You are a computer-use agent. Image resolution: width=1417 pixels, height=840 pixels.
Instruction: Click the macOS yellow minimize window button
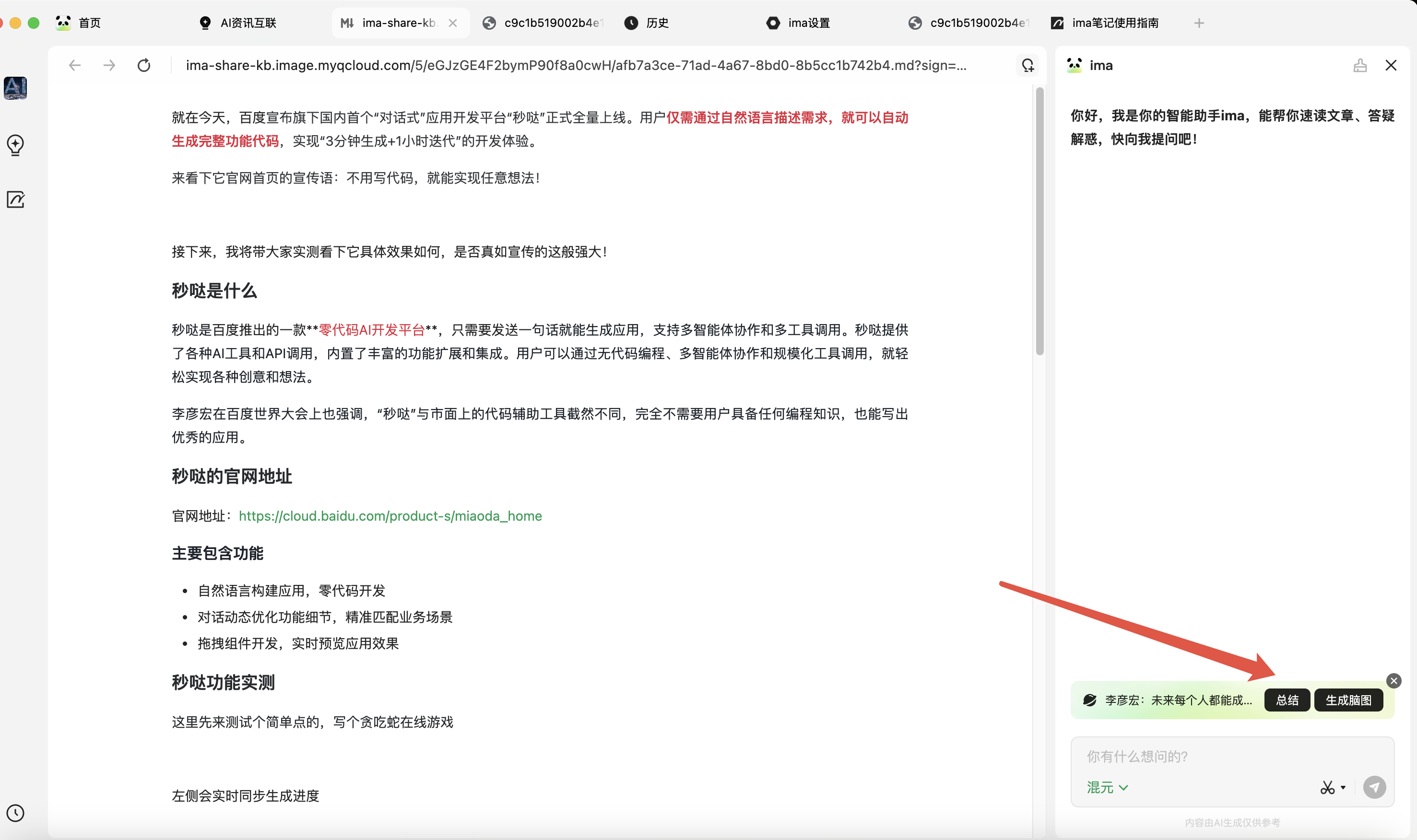coord(15,23)
